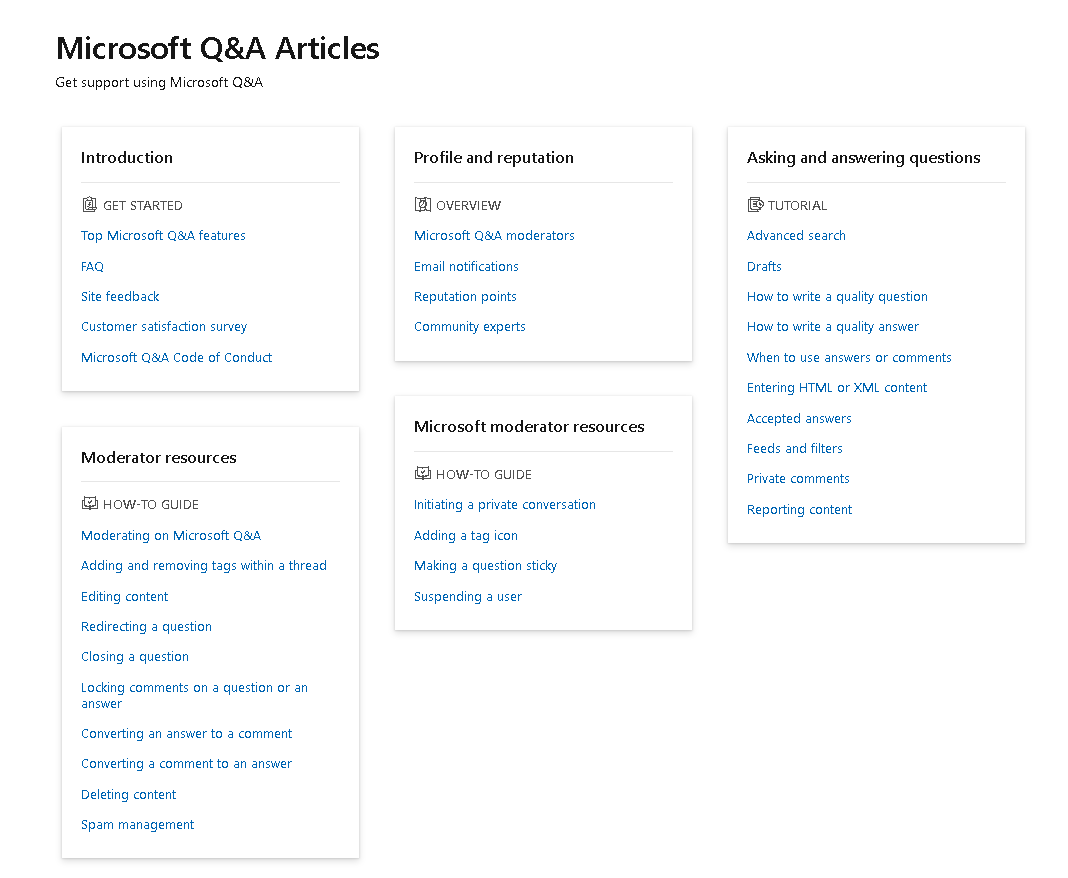The height and width of the screenshot is (878, 1068).
Task: Open the Reporting content link
Action: click(799, 510)
